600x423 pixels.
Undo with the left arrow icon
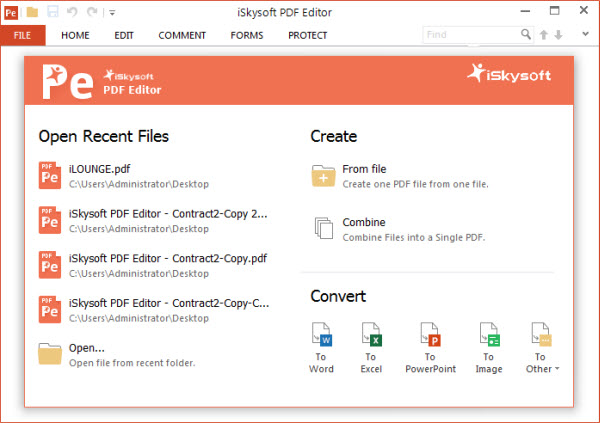click(72, 12)
